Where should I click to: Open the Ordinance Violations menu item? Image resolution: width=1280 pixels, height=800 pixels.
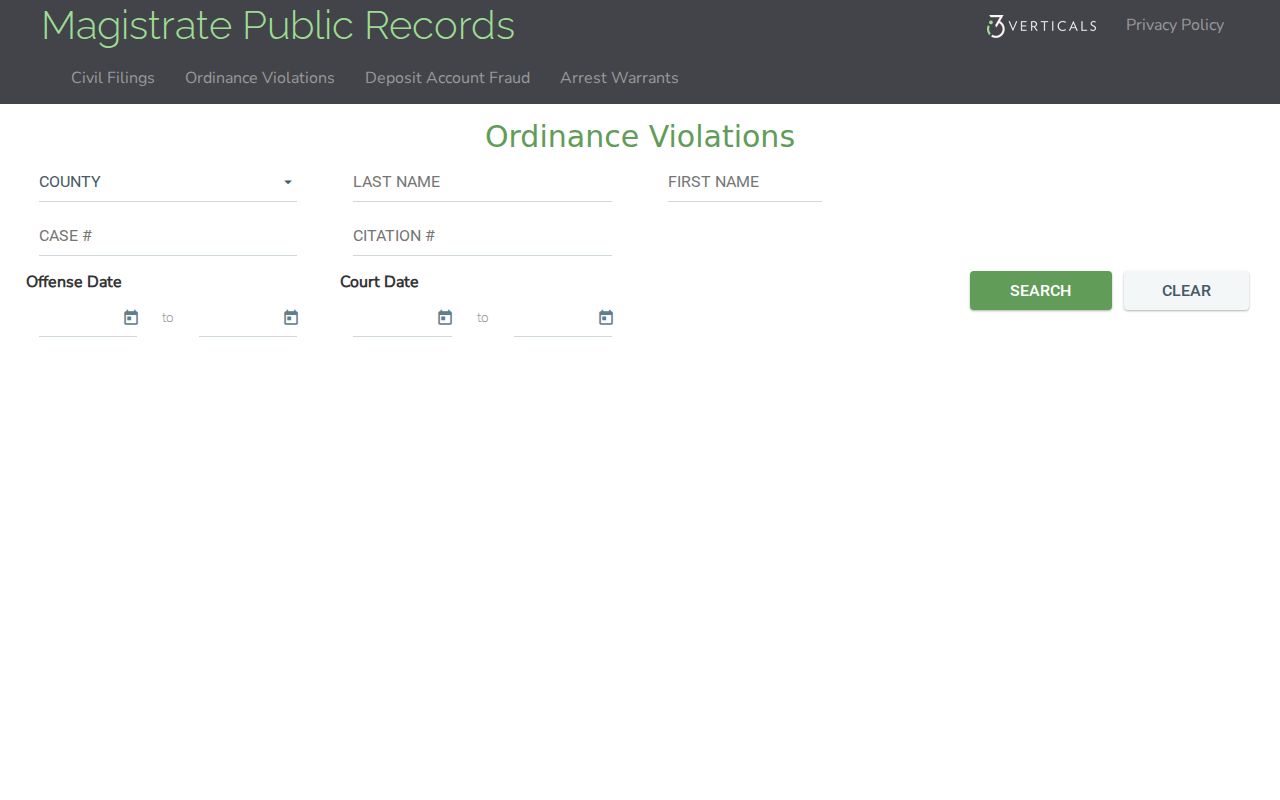pos(260,78)
